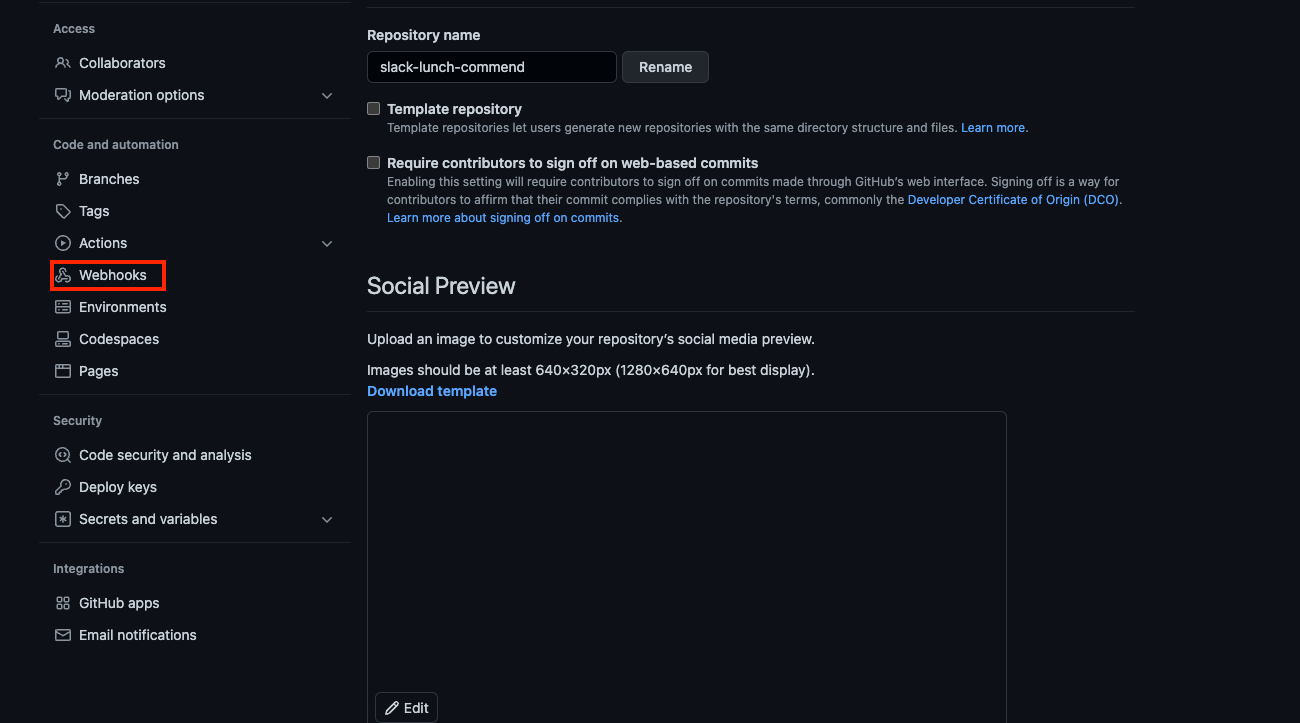The width and height of the screenshot is (1300, 723).
Task: Select the Tags icon
Action: (63, 211)
